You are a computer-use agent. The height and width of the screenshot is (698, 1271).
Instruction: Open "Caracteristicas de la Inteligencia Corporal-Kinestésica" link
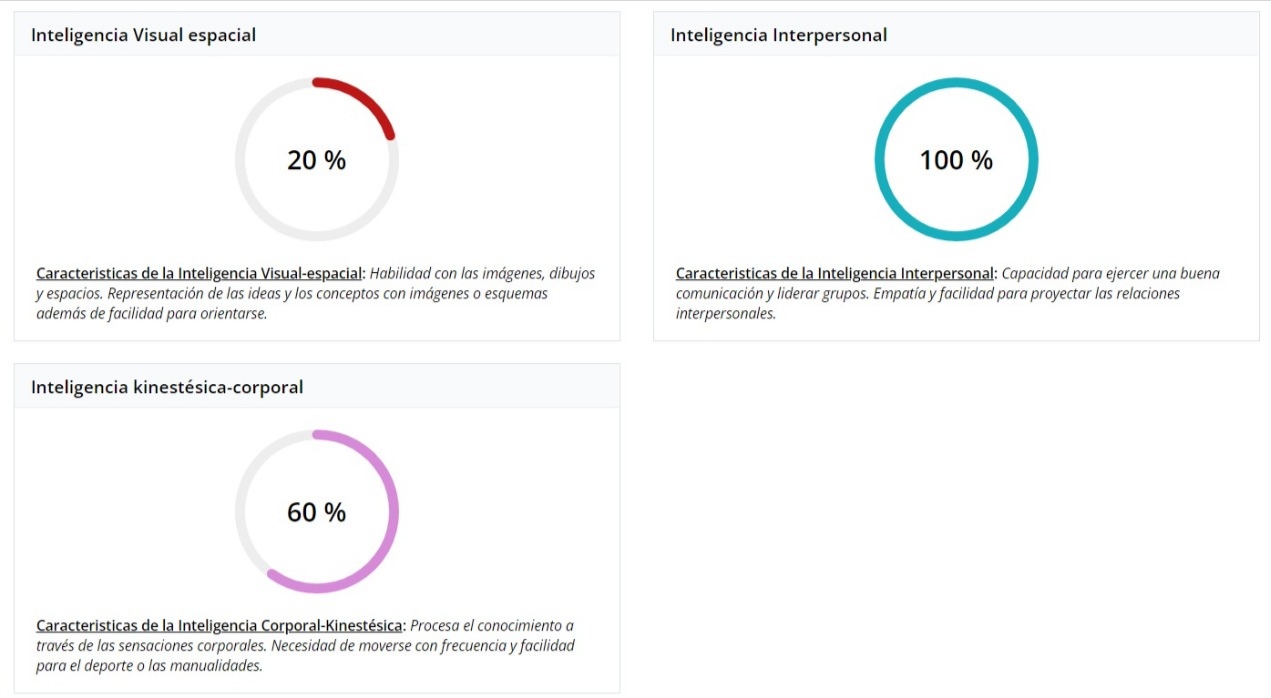pyautogui.click(x=218, y=626)
